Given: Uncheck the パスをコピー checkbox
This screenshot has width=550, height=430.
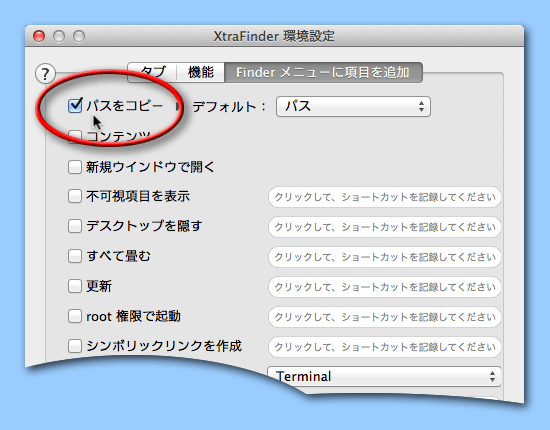Looking at the screenshot, I should point(75,106).
